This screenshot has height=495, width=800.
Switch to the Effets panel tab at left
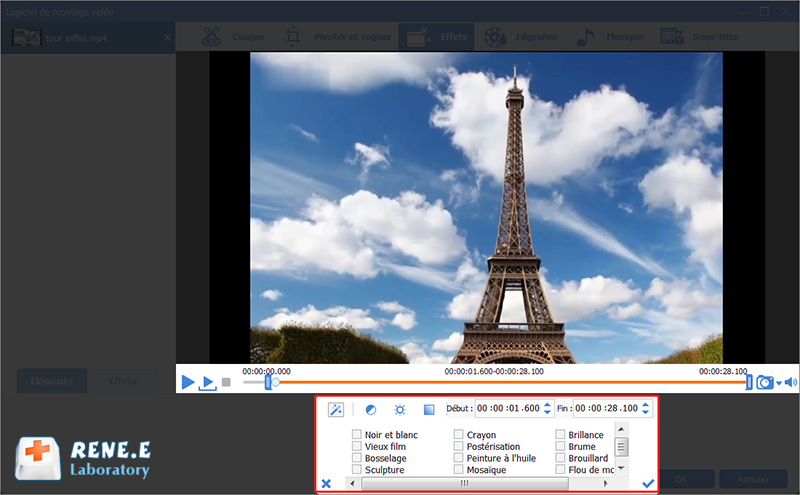122,381
